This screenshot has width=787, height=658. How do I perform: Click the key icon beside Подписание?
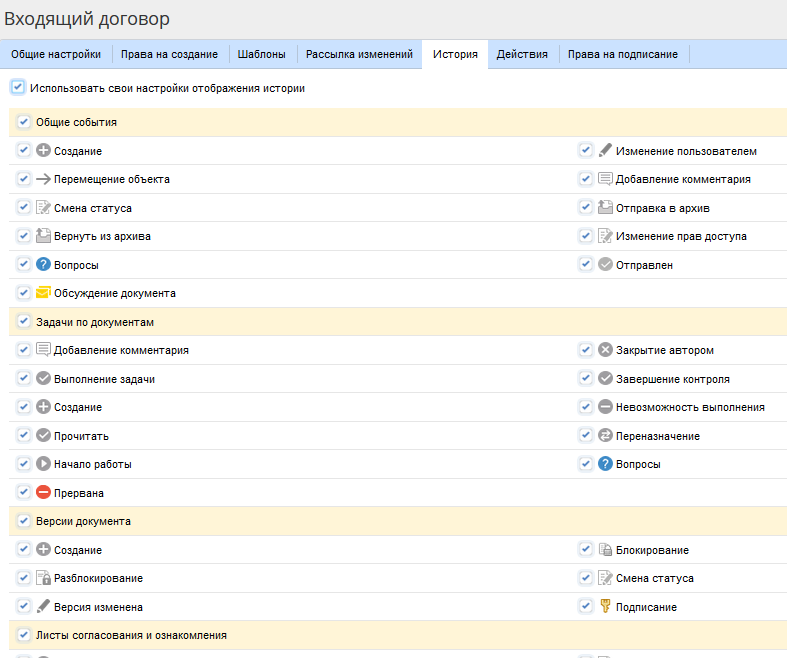pyautogui.click(x=605, y=607)
